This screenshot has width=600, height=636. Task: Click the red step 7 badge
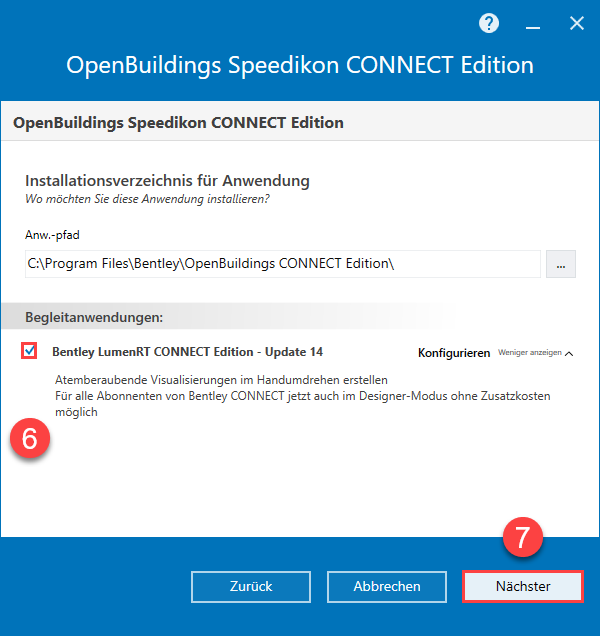point(521,538)
